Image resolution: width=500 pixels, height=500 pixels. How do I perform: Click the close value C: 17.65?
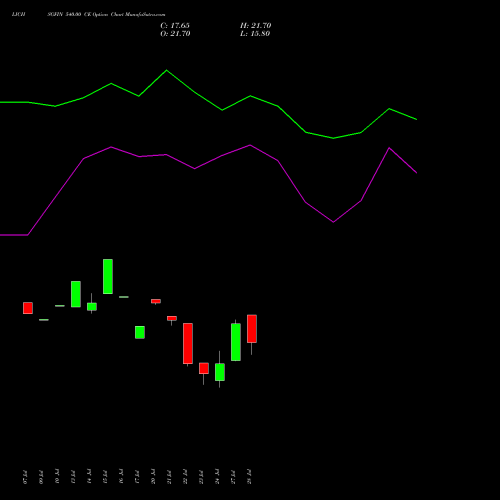click(x=175, y=26)
